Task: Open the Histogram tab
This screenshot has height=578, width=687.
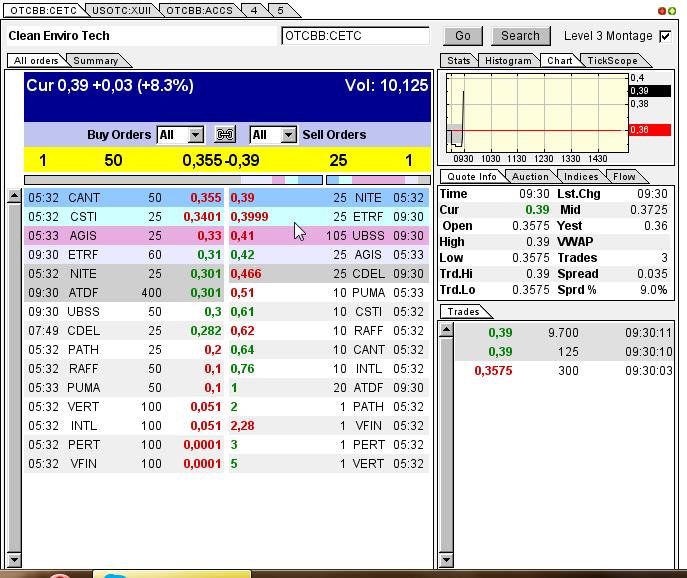Action: (508, 60)
